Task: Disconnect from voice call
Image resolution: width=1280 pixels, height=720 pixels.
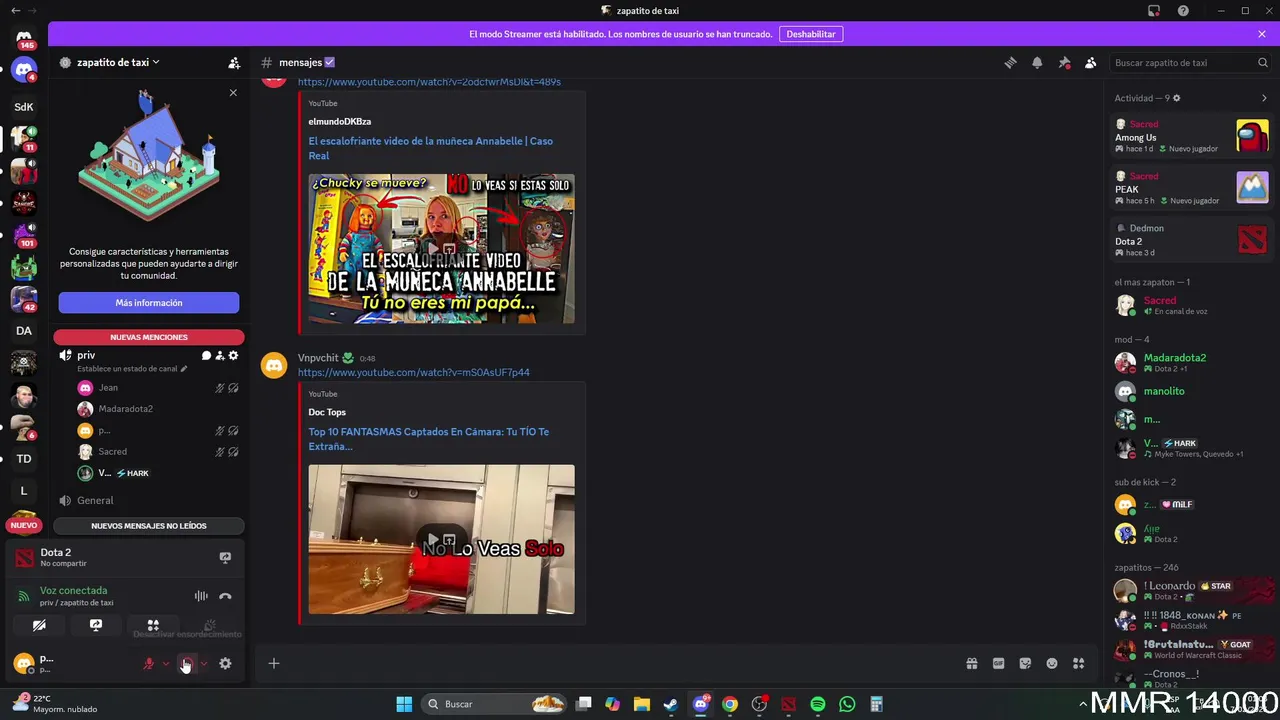Action: pos(225,596)
